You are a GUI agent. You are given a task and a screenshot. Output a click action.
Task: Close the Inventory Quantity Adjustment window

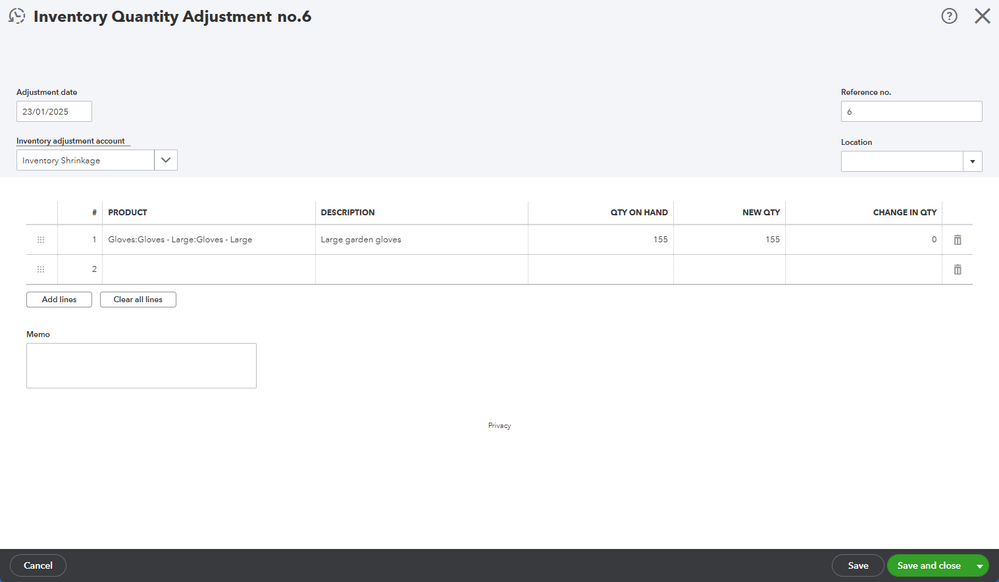(x=982, y=16)
